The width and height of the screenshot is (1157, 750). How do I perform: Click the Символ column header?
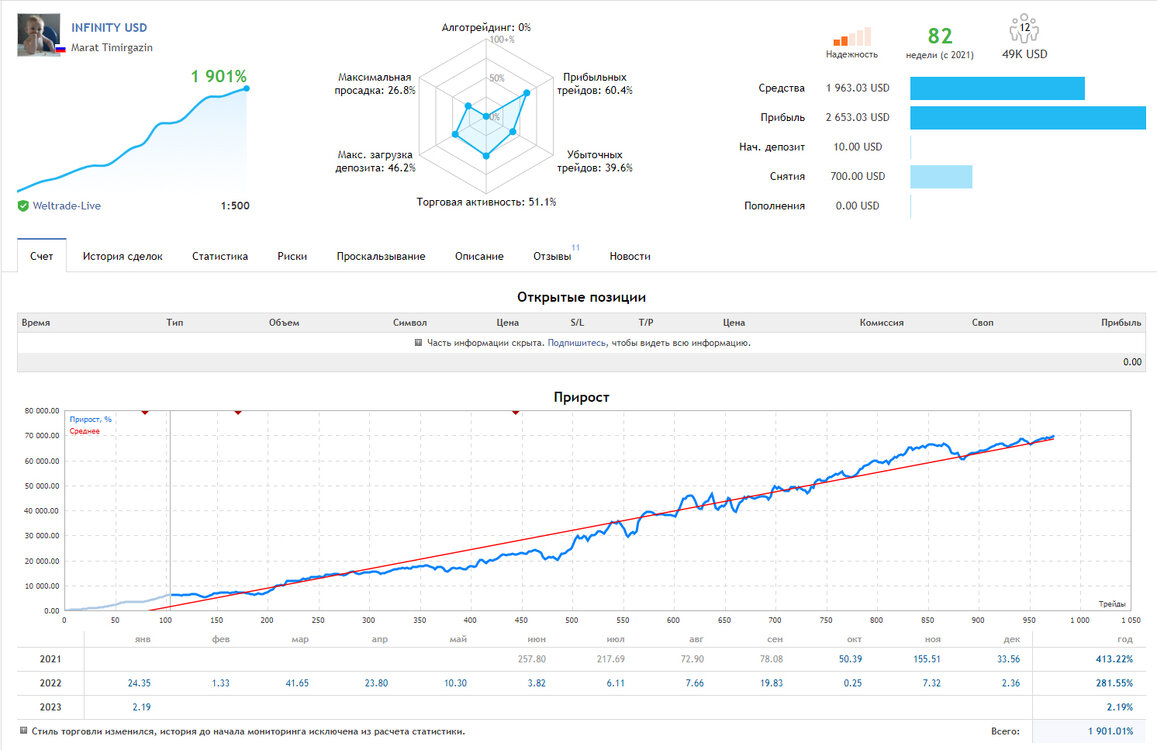tap(410, 323)
